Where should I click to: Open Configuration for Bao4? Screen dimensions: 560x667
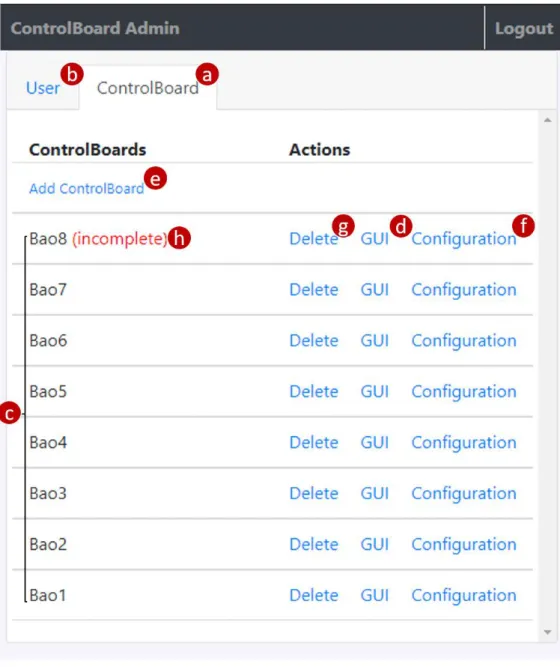(x=464, y=443)
